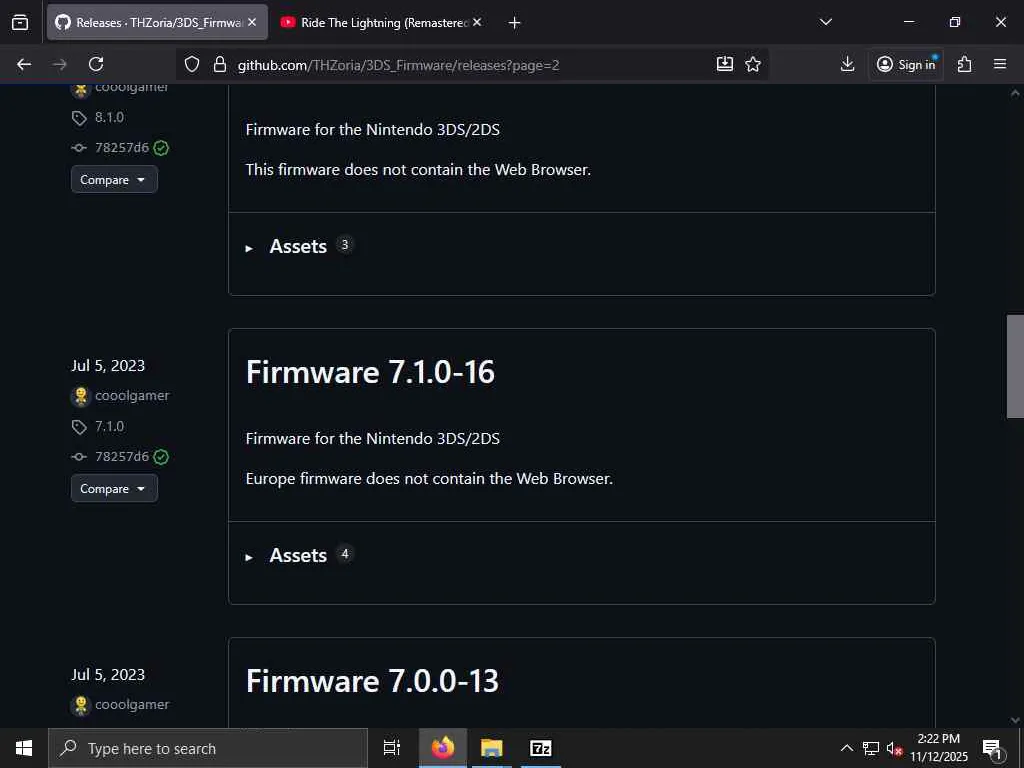Click the Jul 5, 2023 date above Firmware 7.1.0-16
1024x768 pixels.
108,366
